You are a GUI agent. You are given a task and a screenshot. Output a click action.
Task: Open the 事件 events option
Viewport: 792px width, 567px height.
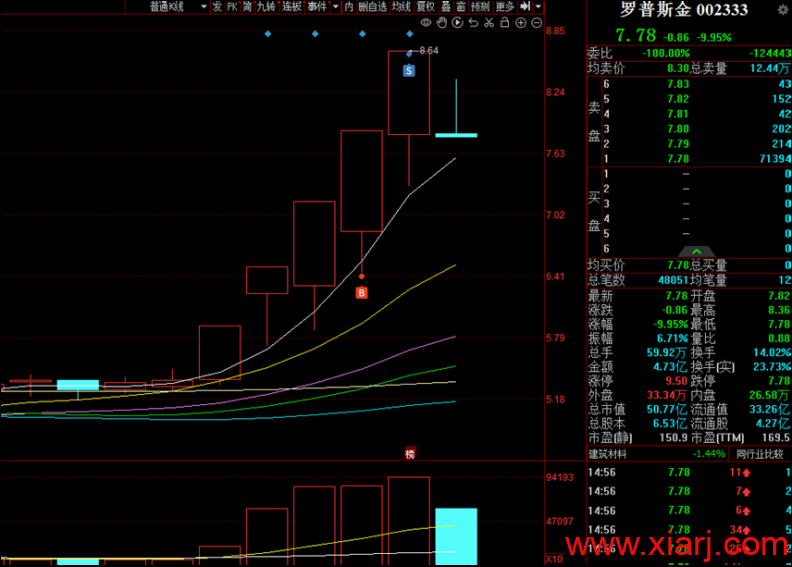tap(317, 7)
